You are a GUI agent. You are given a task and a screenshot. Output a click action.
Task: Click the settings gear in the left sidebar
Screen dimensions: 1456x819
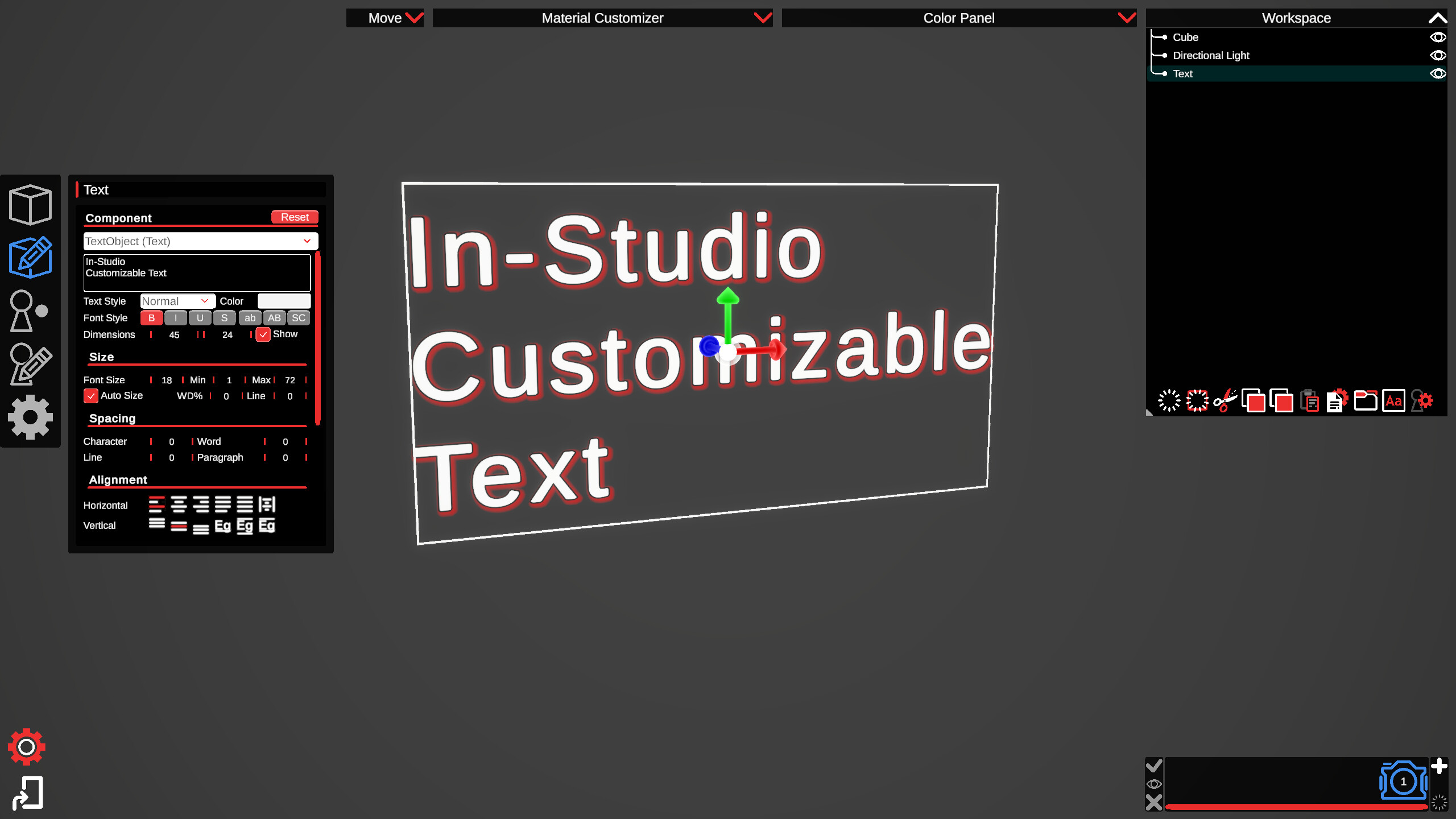pos(30,417)
